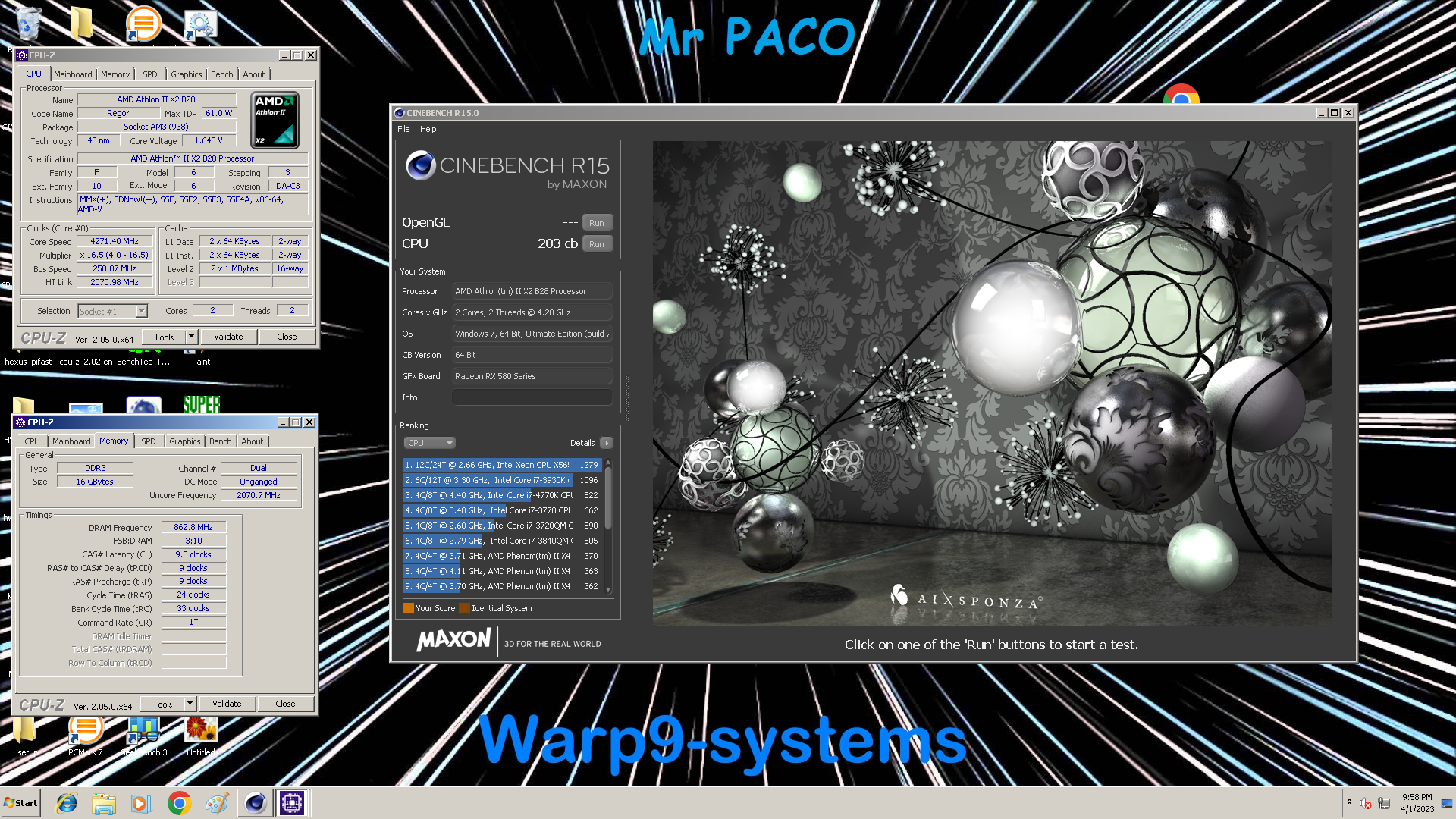Image resolution: width=1456 pixels, height=819 pixels.
Task: Open the Memory tab in top CPU-Z window
Action: (115, 74)
